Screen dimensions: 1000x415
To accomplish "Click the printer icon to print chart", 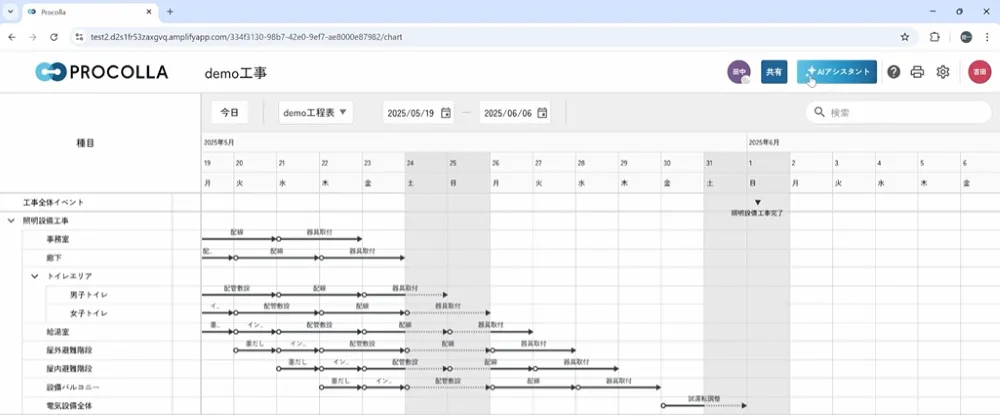I will tap(917, 72).
